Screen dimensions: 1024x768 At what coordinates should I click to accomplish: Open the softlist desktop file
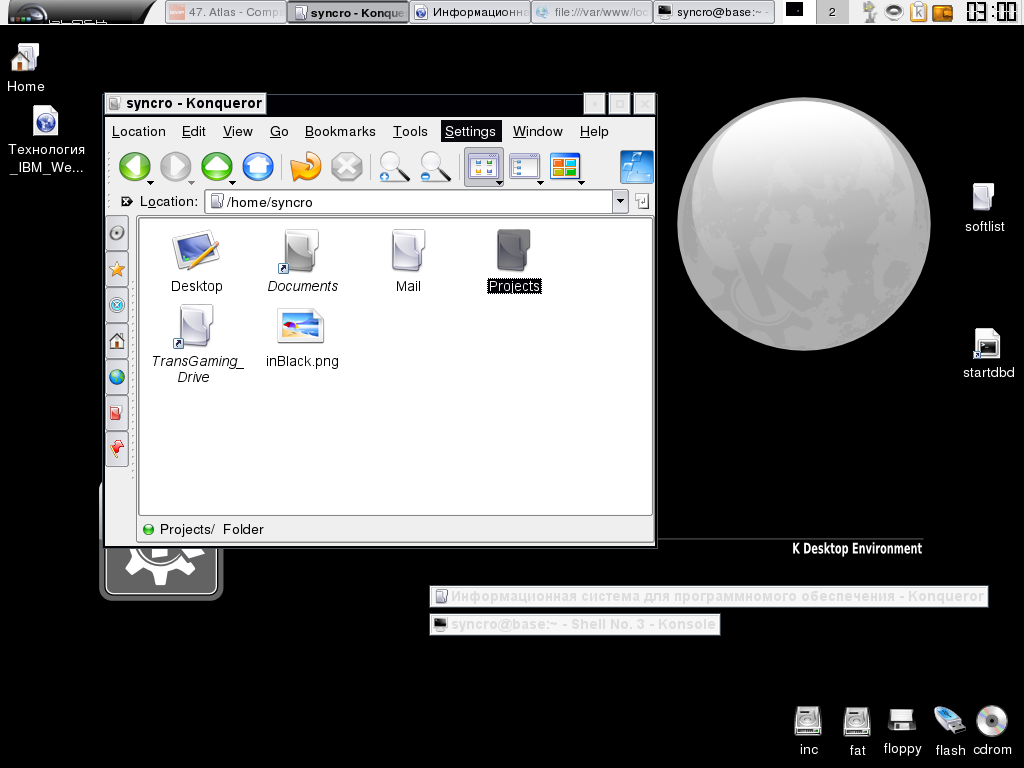pos(984,208)
